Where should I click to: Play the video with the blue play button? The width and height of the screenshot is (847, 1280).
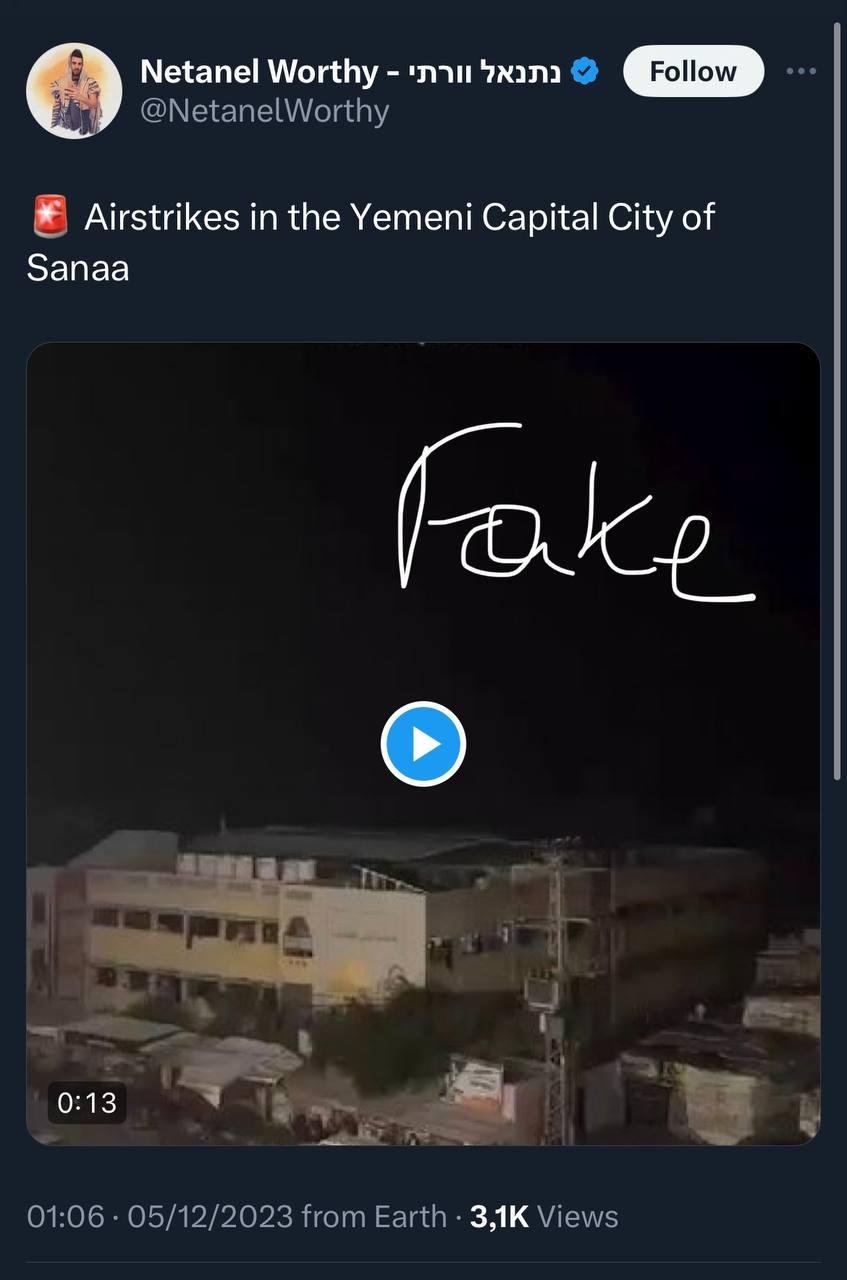423,744
